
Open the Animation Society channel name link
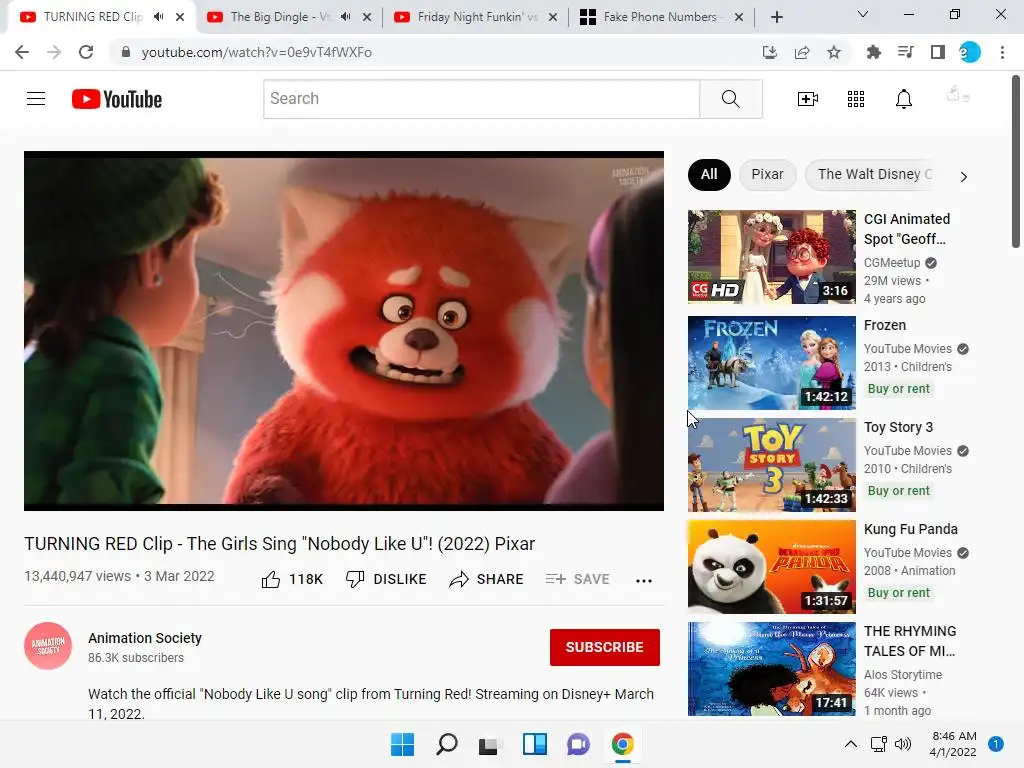pyautogui.click(x=145, y=638)
